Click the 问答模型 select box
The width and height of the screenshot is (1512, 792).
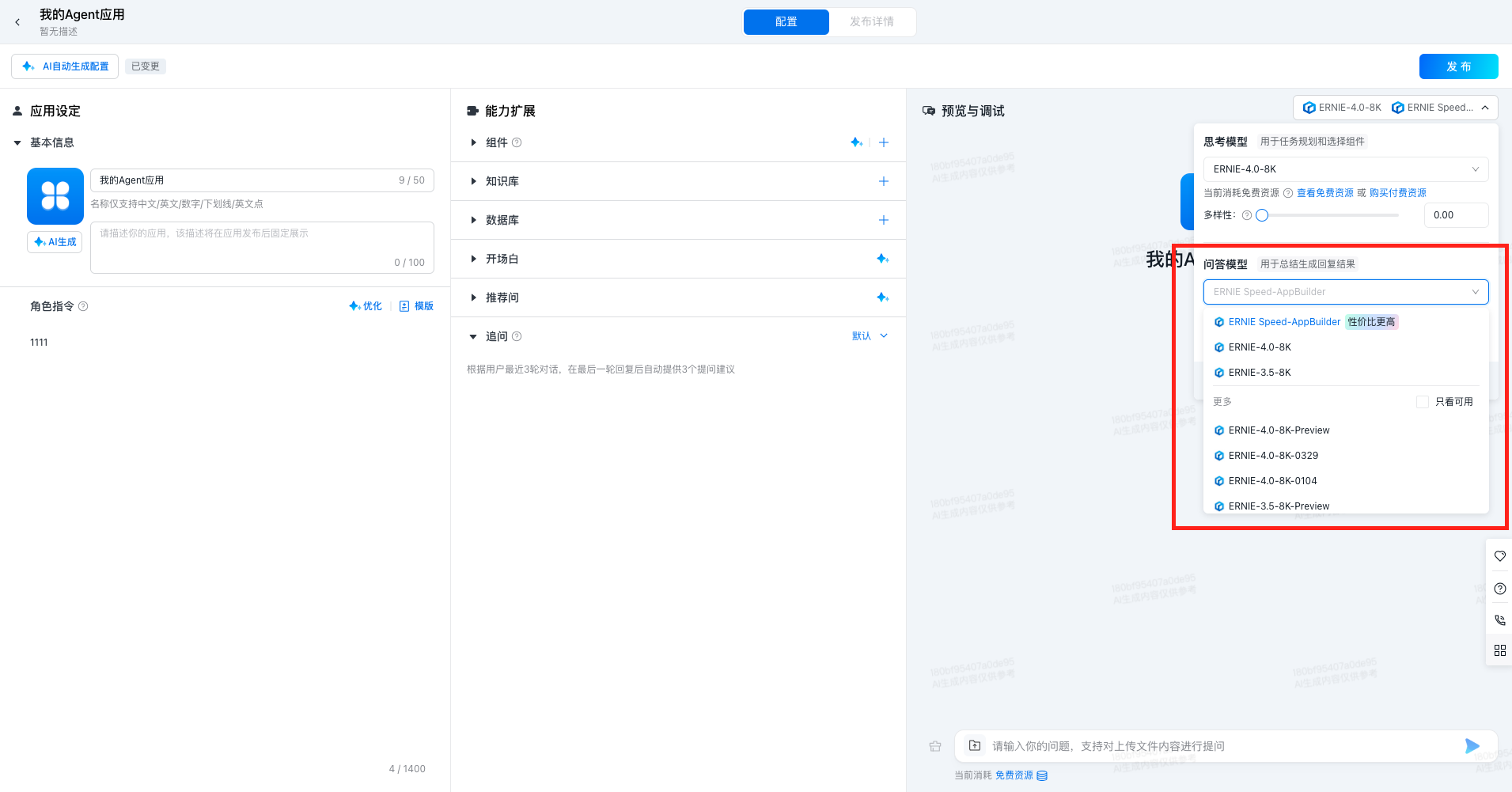(1346, 292)
